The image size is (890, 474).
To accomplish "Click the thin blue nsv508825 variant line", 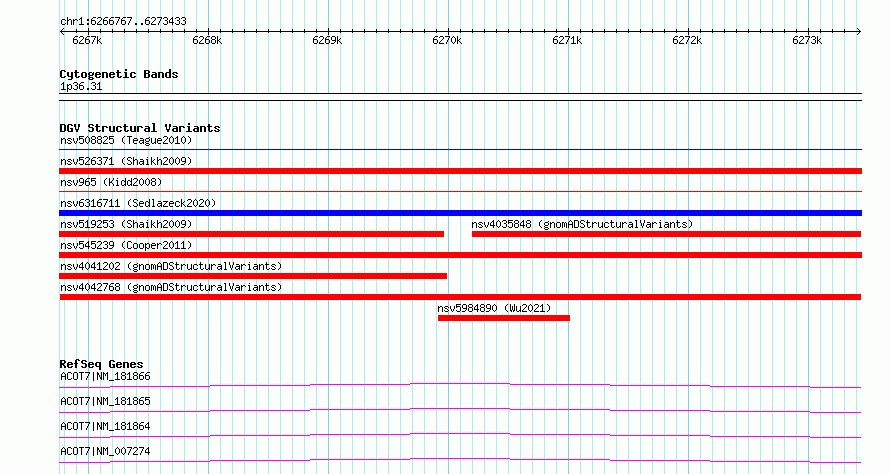I will 460,150.
